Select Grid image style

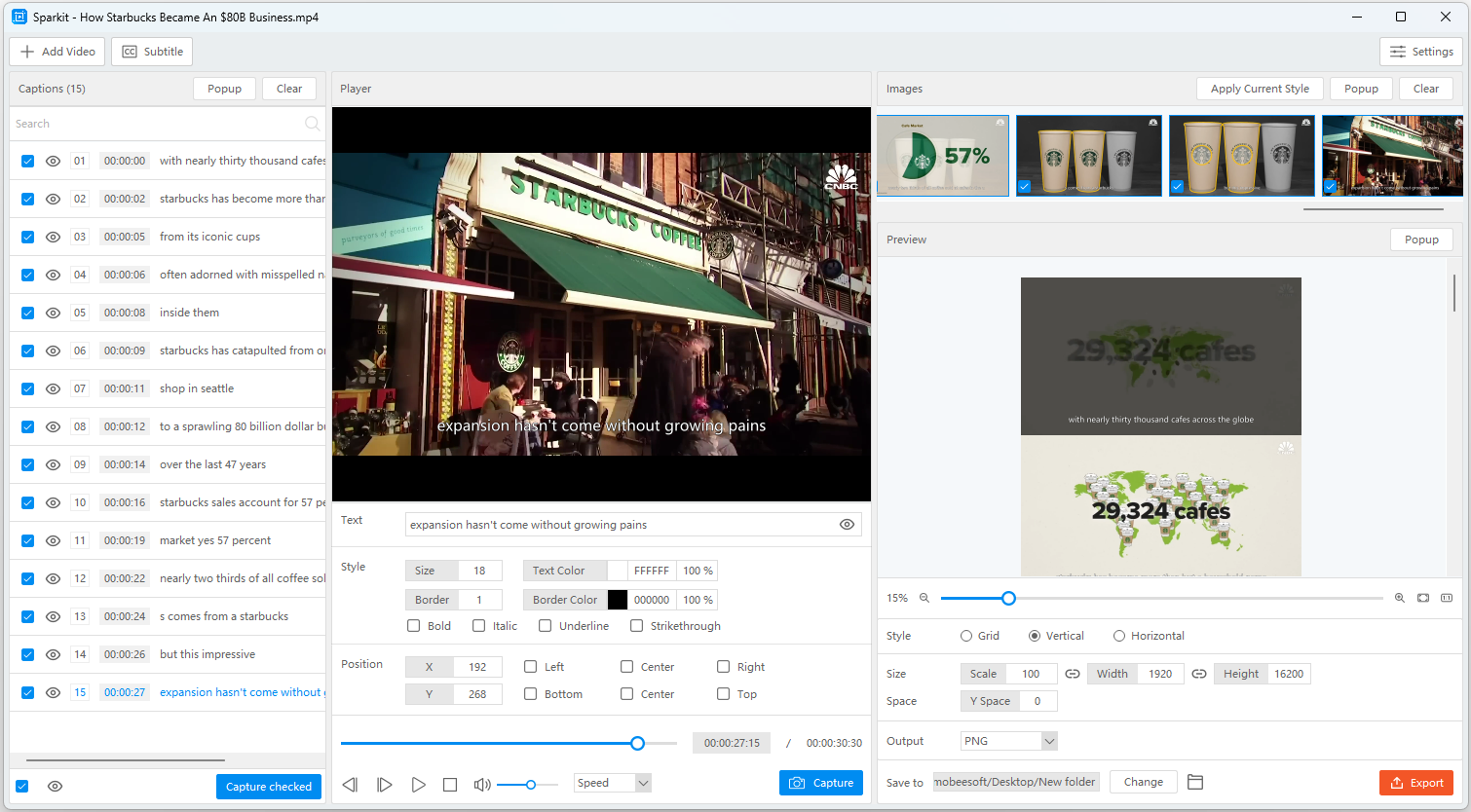point(966,636)
